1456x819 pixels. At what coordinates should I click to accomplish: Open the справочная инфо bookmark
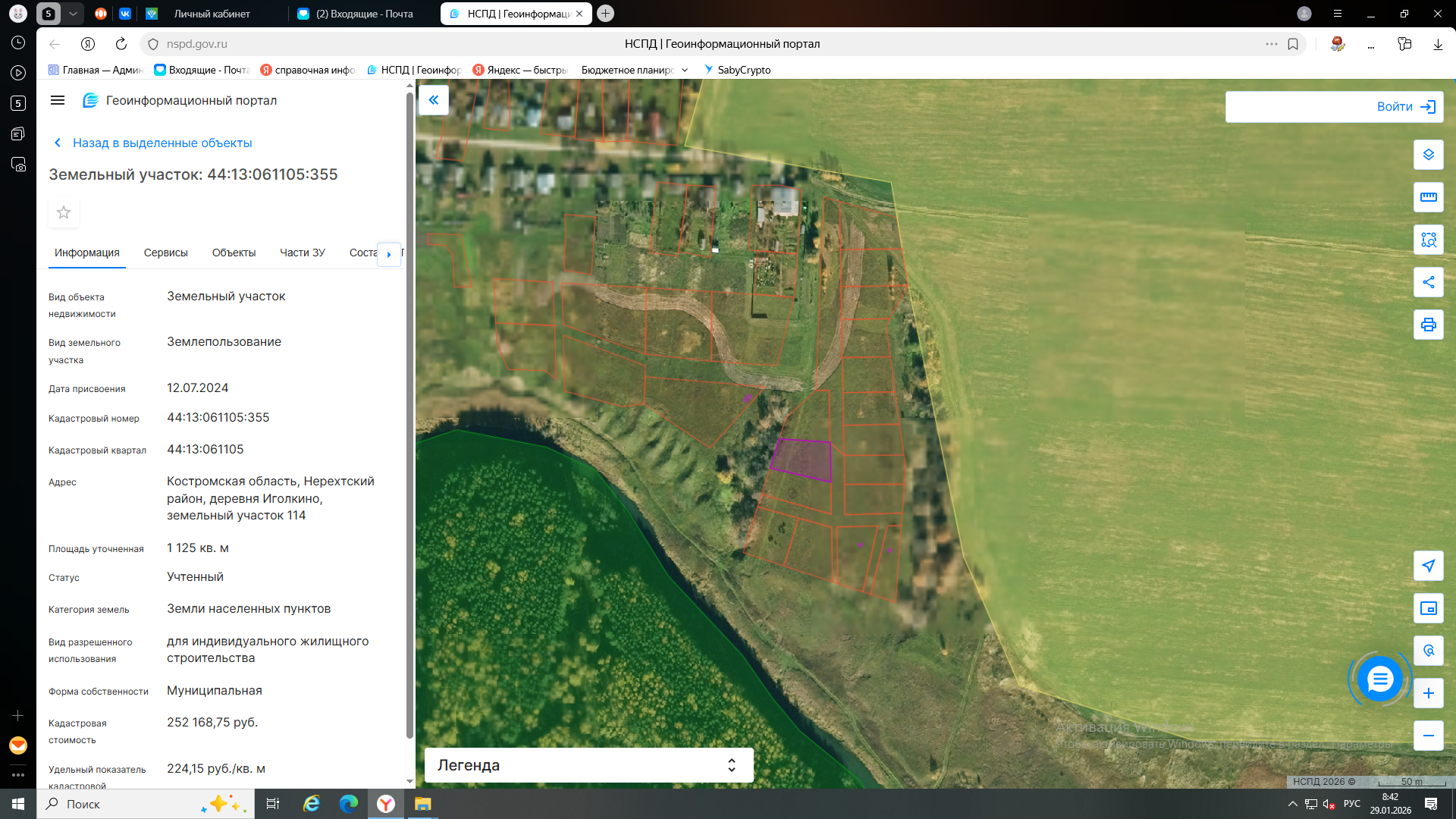(x=308, y=70)
